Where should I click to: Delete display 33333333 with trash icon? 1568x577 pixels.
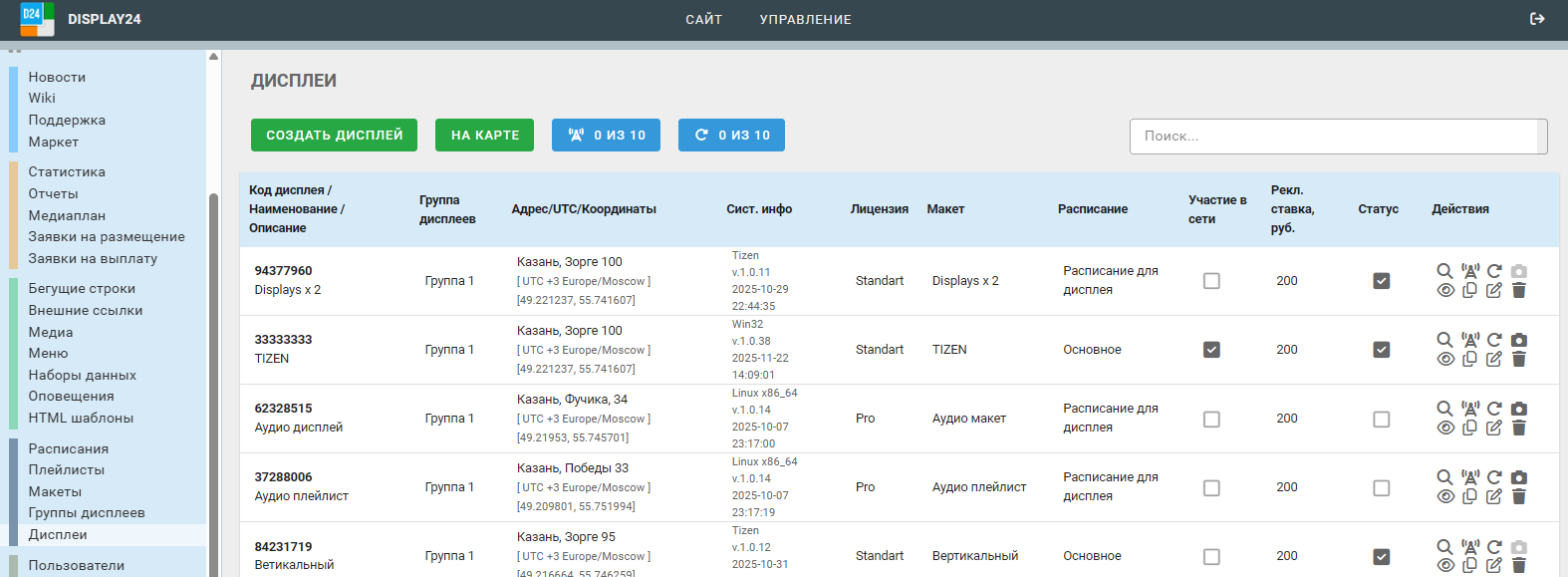1518,360
